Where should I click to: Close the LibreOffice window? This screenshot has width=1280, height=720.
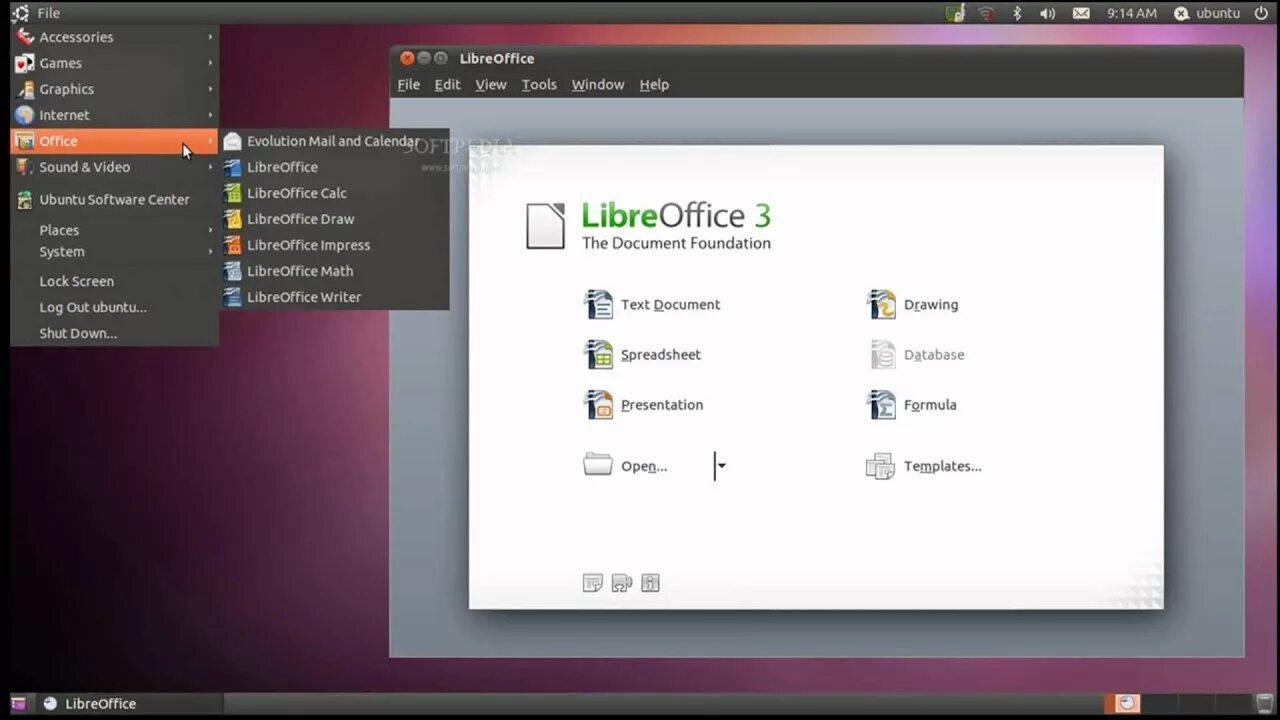407,58
